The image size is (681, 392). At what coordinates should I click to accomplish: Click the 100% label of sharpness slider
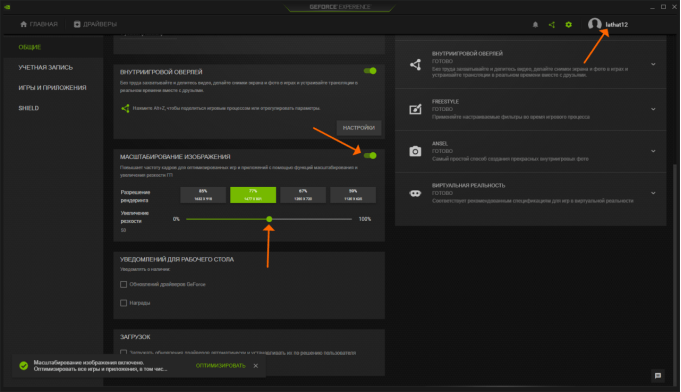[365, 219]
